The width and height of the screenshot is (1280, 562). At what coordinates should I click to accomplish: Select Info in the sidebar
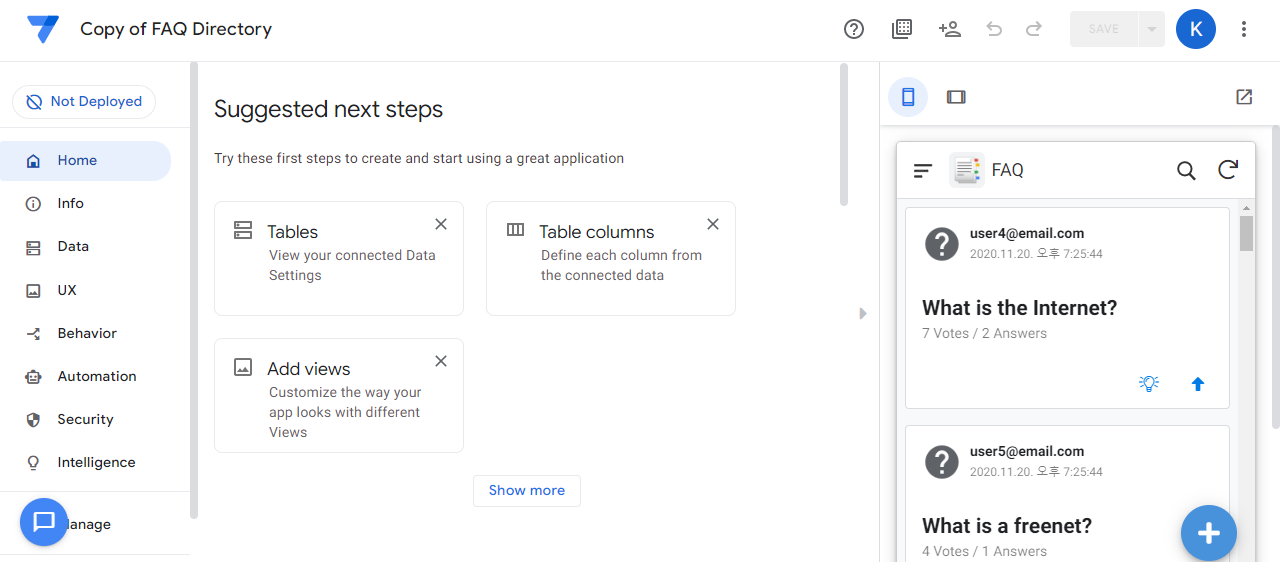(85, 203)
